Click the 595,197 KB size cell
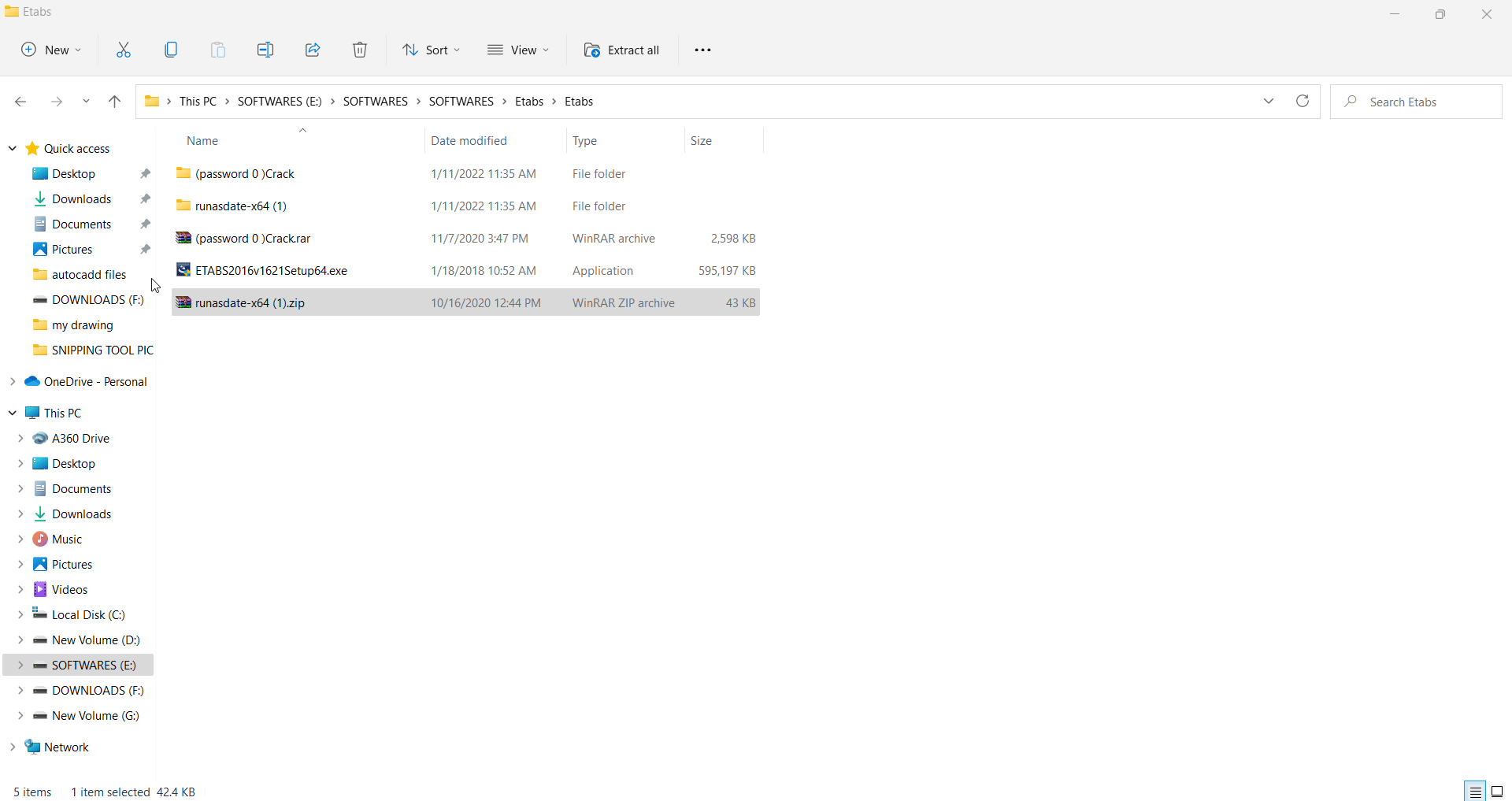 pyautogui.click(x=727, y=270)
